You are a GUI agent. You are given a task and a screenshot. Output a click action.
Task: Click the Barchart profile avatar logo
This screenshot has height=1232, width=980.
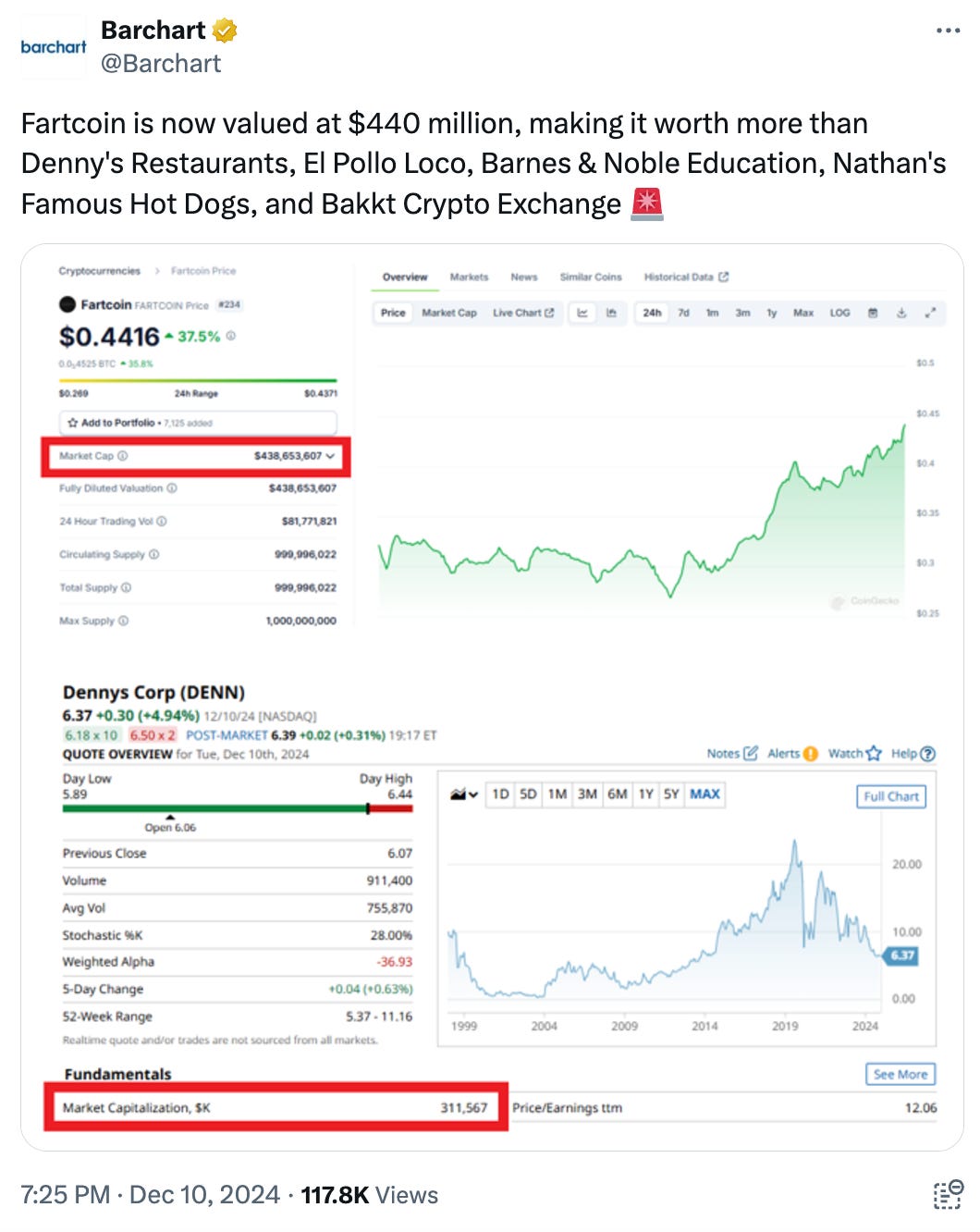[54, 46]
